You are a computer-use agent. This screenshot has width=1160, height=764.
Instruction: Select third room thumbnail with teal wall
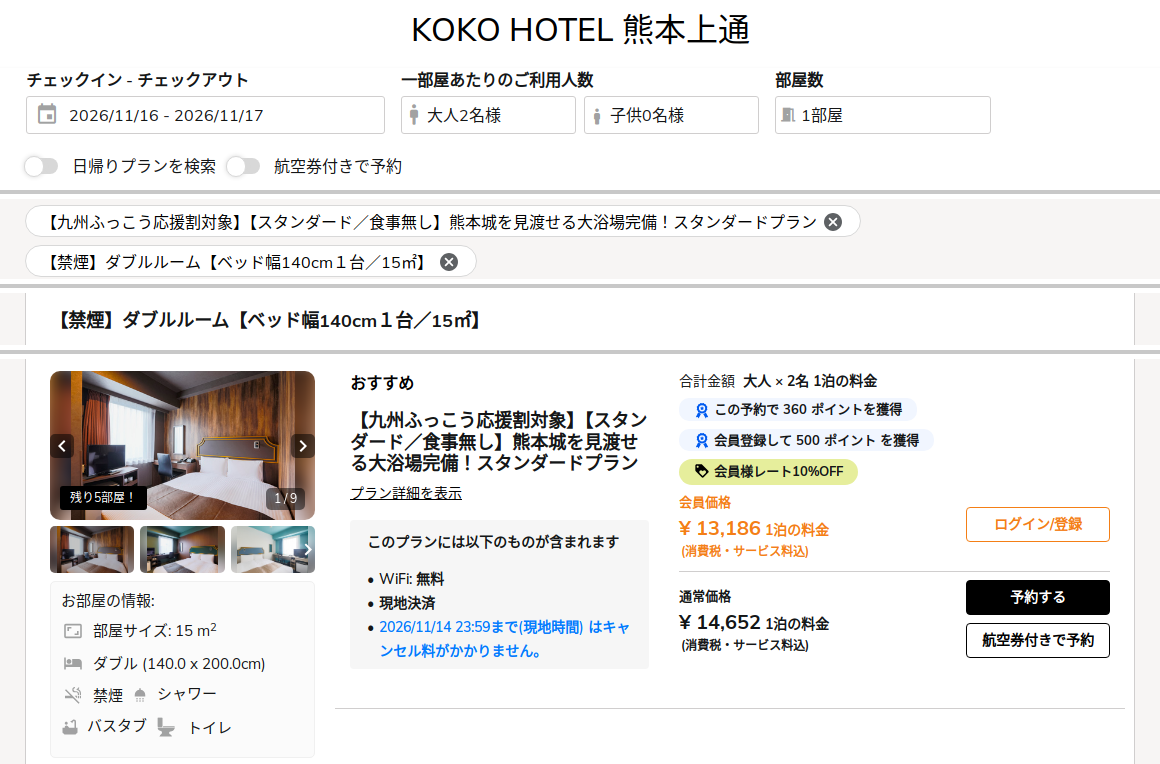coord(273,550)
